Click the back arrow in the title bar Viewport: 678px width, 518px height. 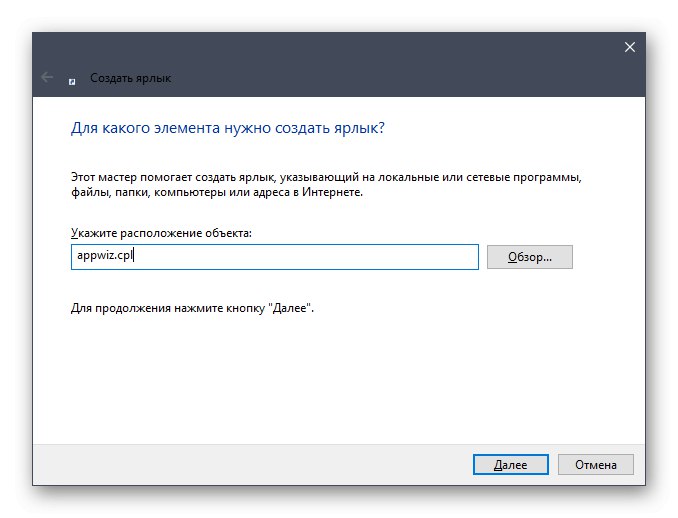tap(47, 77)
